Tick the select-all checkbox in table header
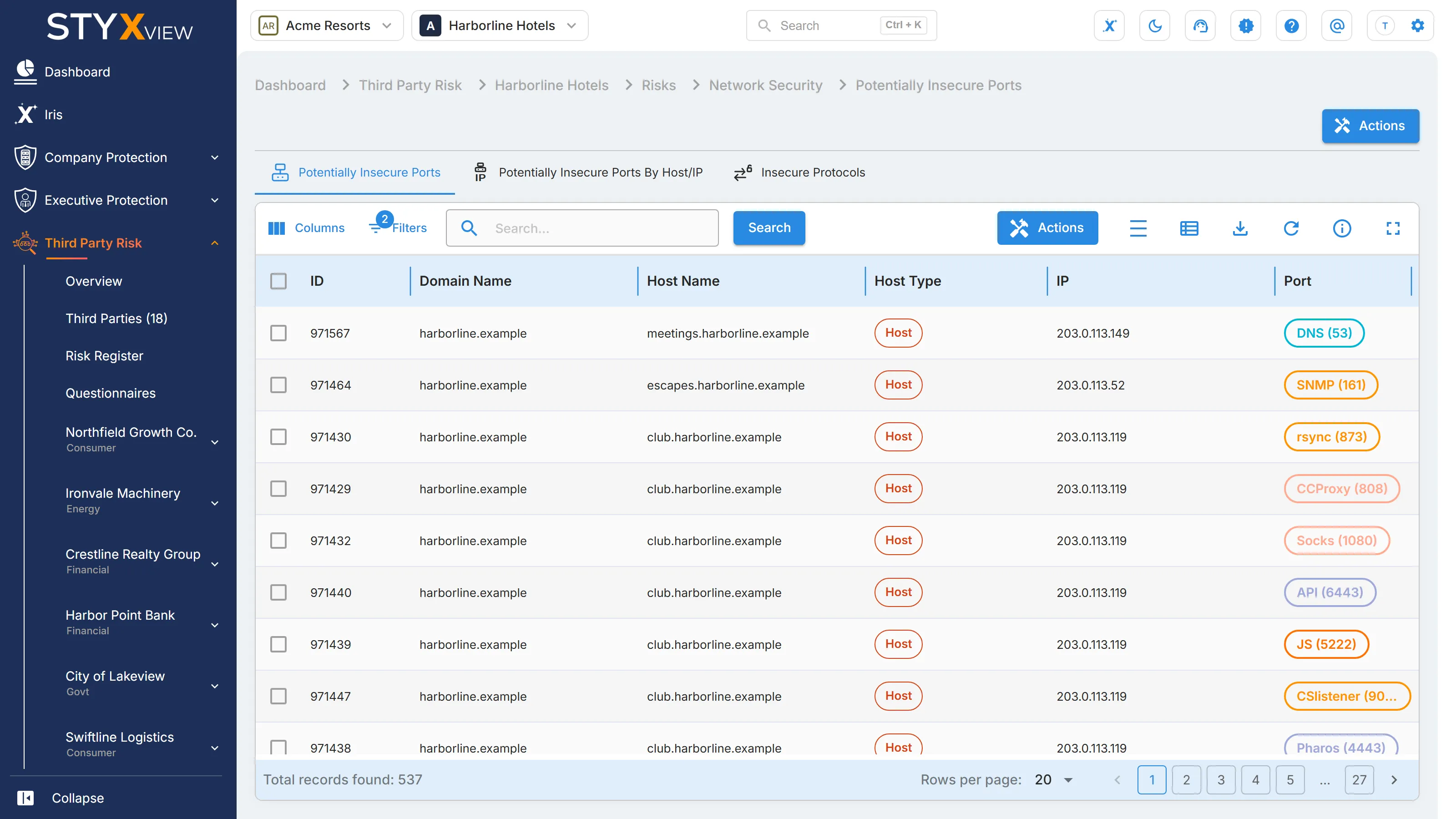 pyautogui.click(x=278, y=281)
